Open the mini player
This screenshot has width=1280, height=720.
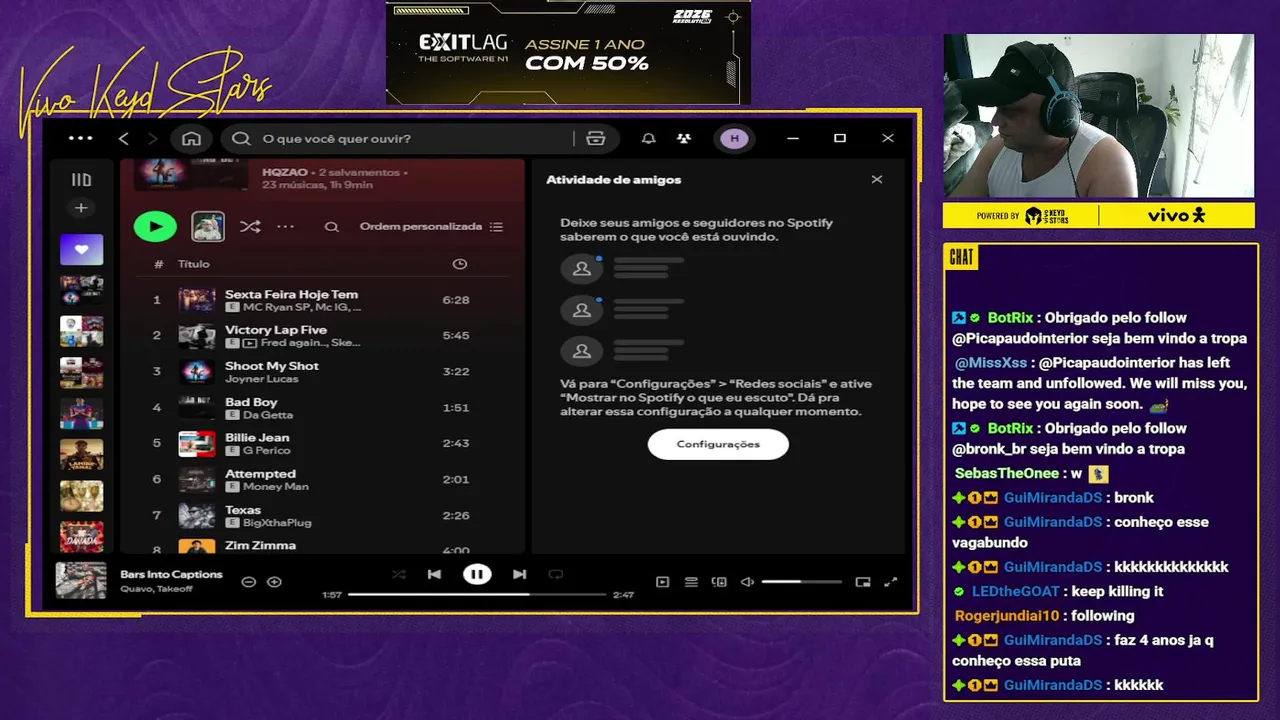(863, 582)
